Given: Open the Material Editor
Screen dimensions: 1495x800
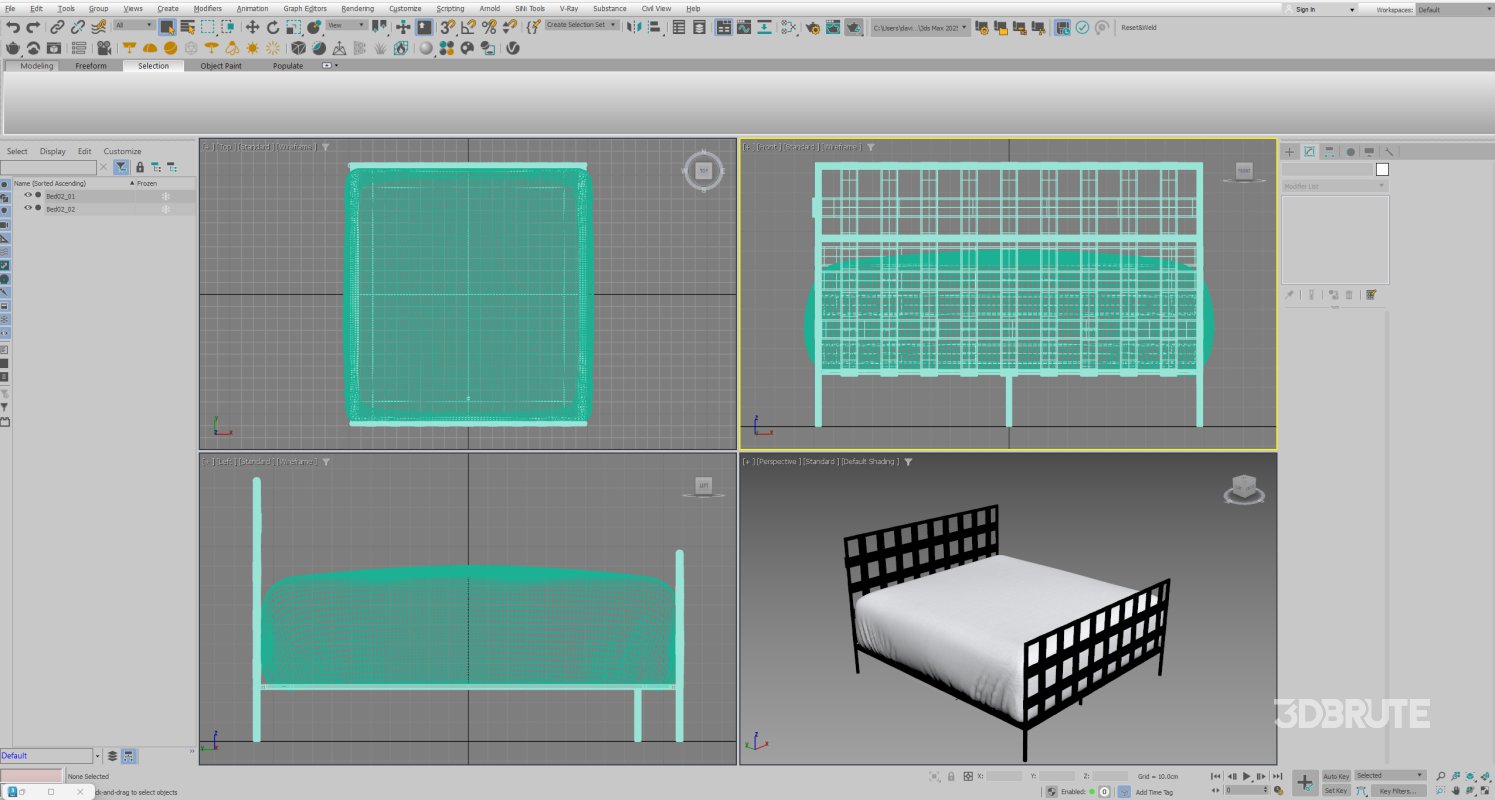Looking at the screenshot, I should tap(787, 27).
